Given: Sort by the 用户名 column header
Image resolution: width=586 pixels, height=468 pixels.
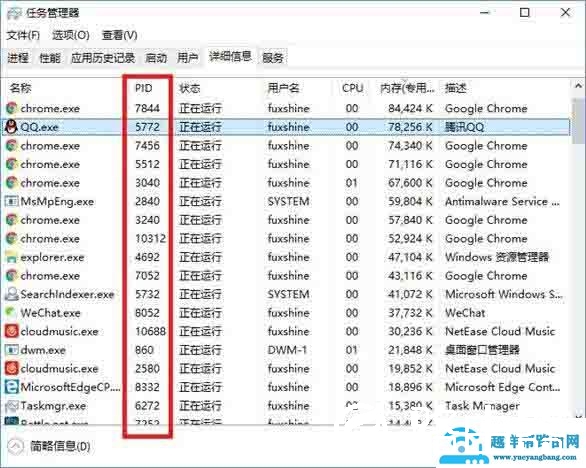Looking at the screenshot, I should [x=283, y=88].
